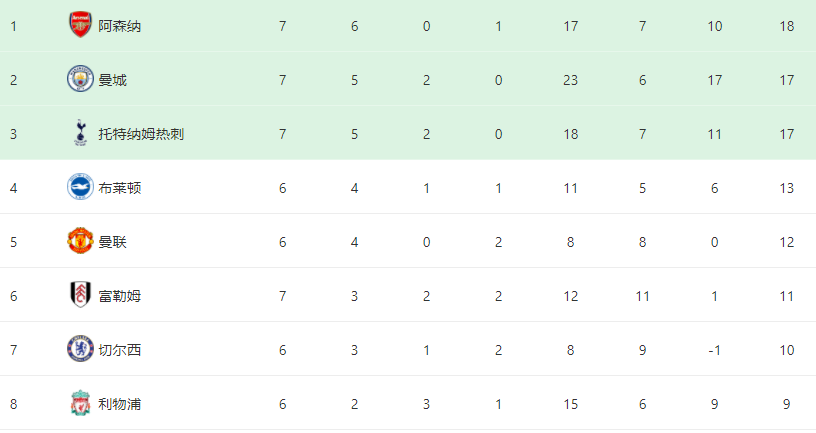
Task: Open the Liverpool club crest icon
Action: 80,403
